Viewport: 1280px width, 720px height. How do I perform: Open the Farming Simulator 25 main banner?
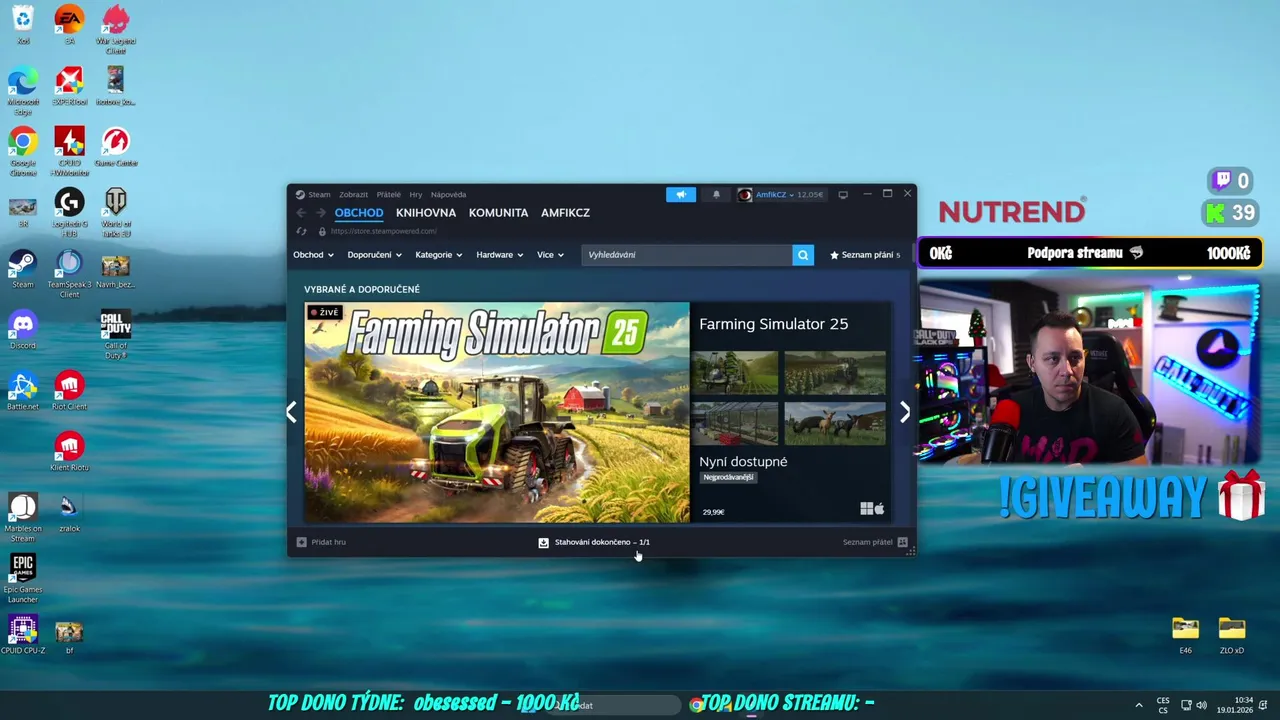point(497,413)
